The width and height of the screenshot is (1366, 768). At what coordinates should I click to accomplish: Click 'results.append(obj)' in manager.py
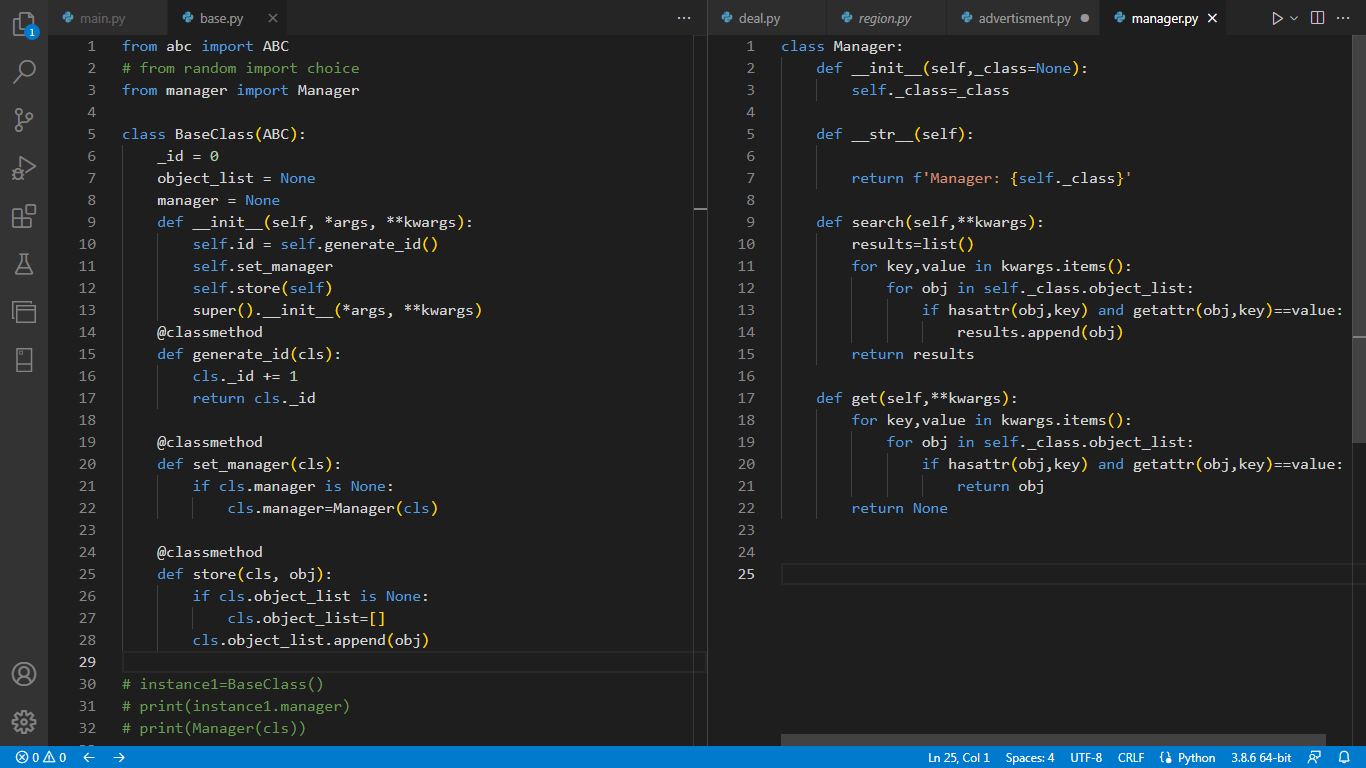(x=1041, y=332)
